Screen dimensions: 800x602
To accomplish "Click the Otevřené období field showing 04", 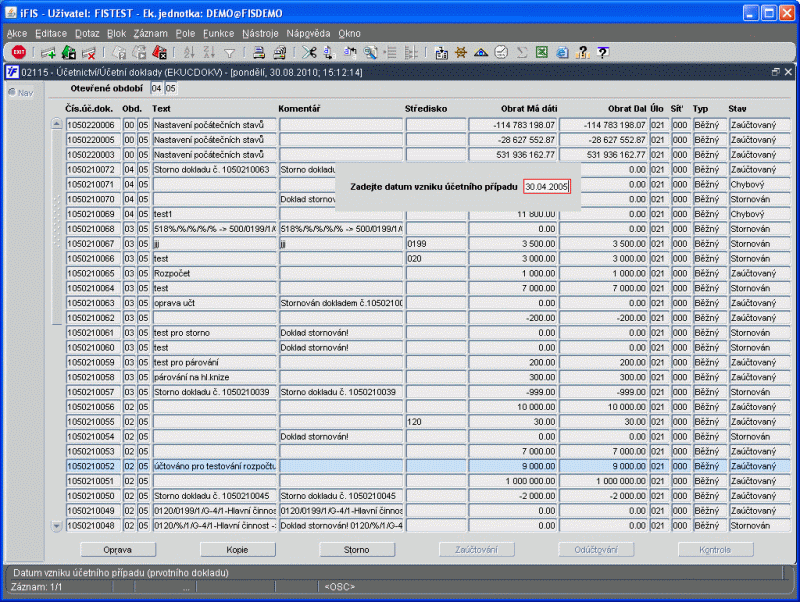I will [x=157, y=88].
